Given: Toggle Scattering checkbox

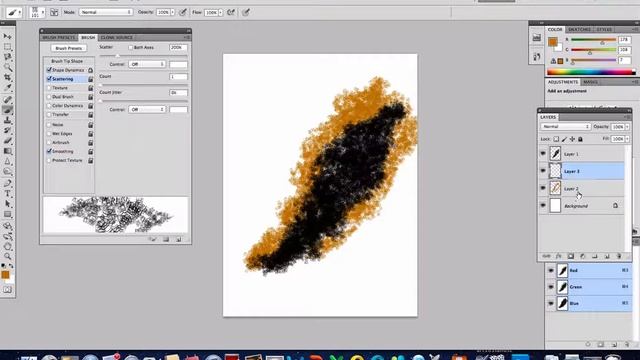Looking at the screenshot, I should click(x=49, y=79).
